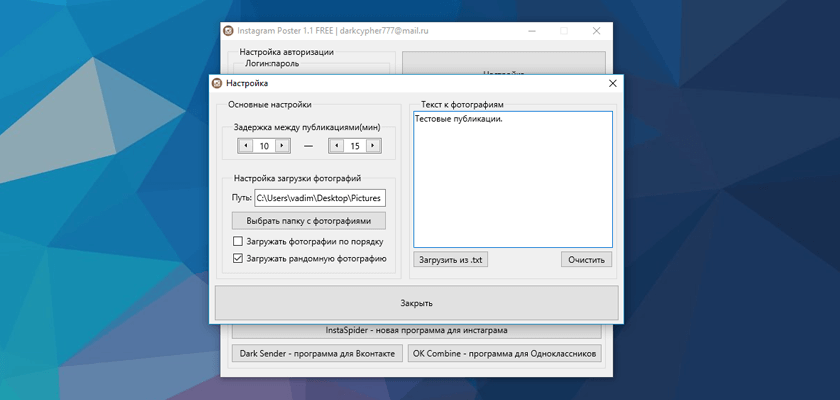The image size is (840, 400).
Task: Click 'Тестовые публикации.' text in caption box
Action: 459,119
